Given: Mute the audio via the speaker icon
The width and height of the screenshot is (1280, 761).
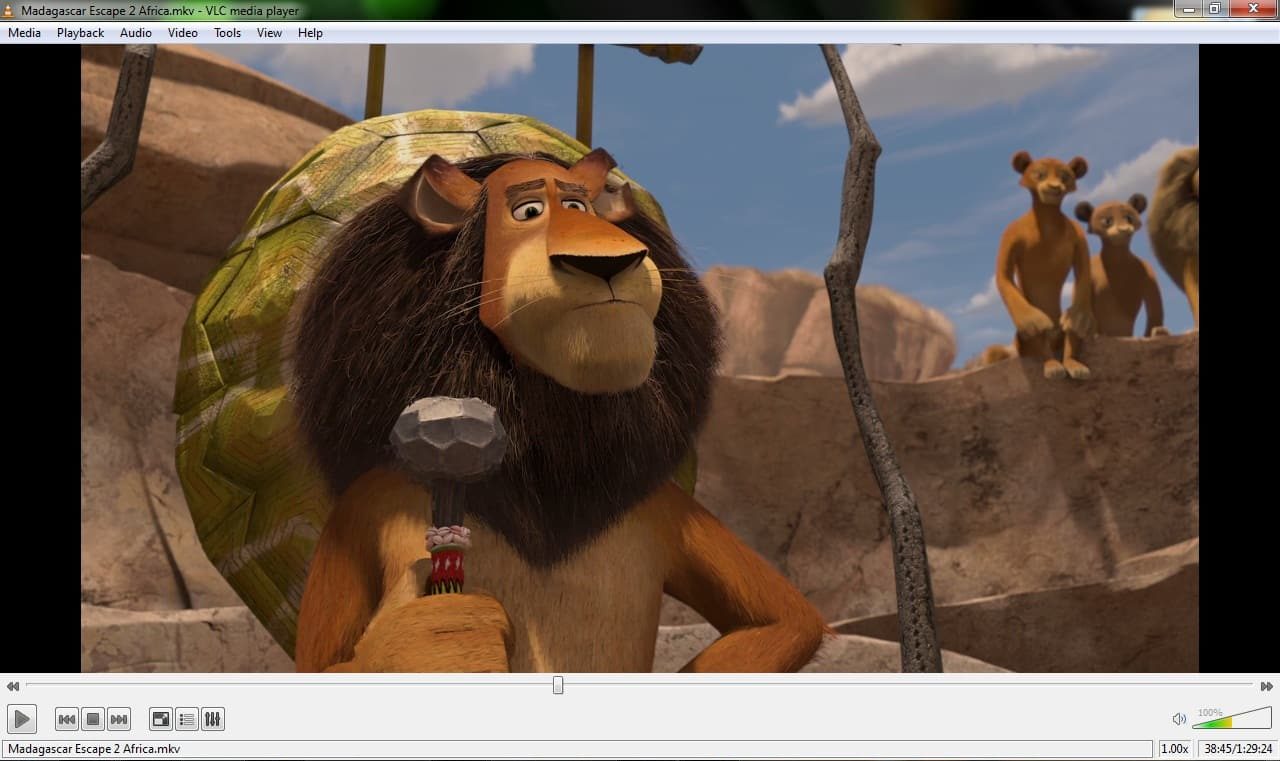Looking at the screenshot, I should 1178,718.
